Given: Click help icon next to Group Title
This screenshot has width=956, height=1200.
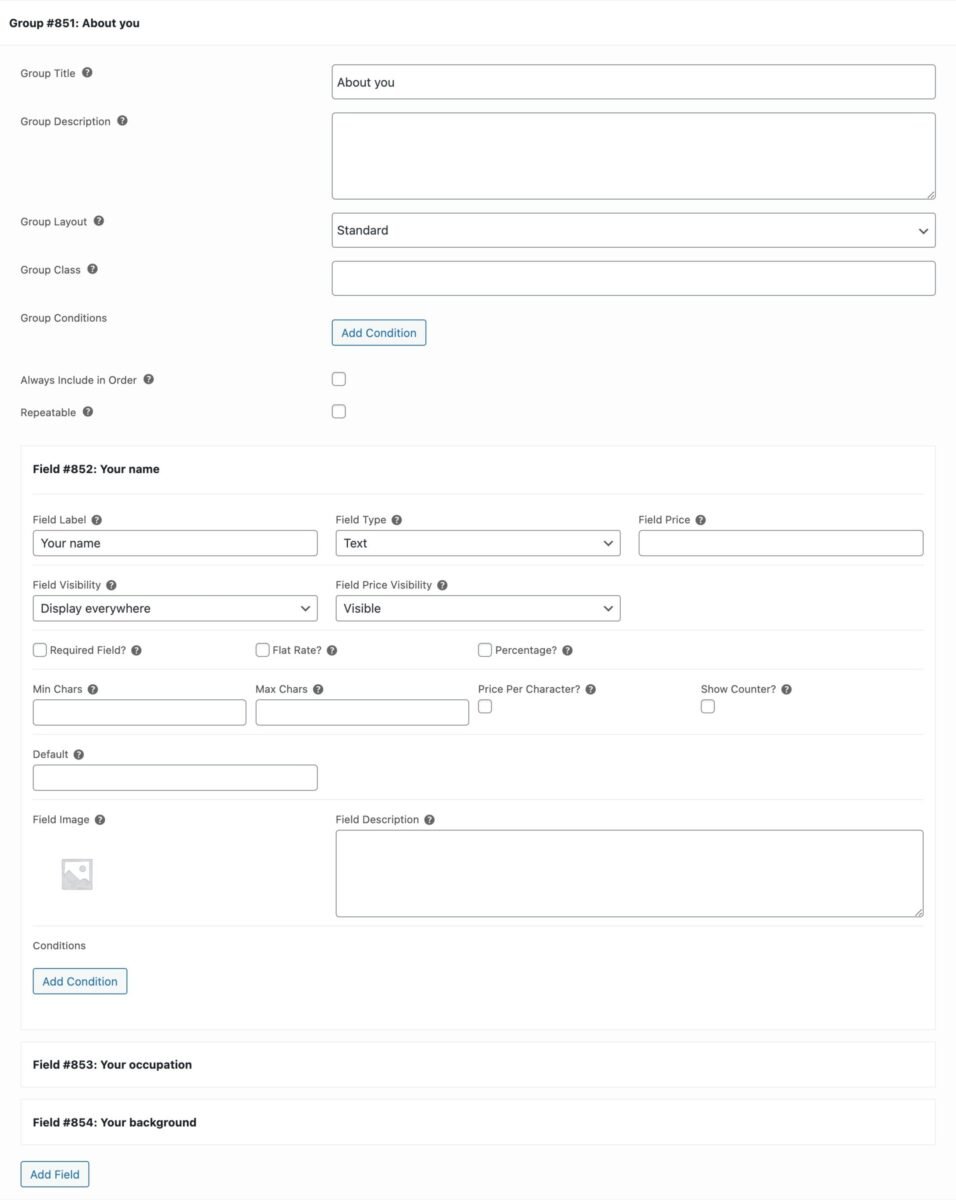Looking at the screenshot, I should [88, 73].
